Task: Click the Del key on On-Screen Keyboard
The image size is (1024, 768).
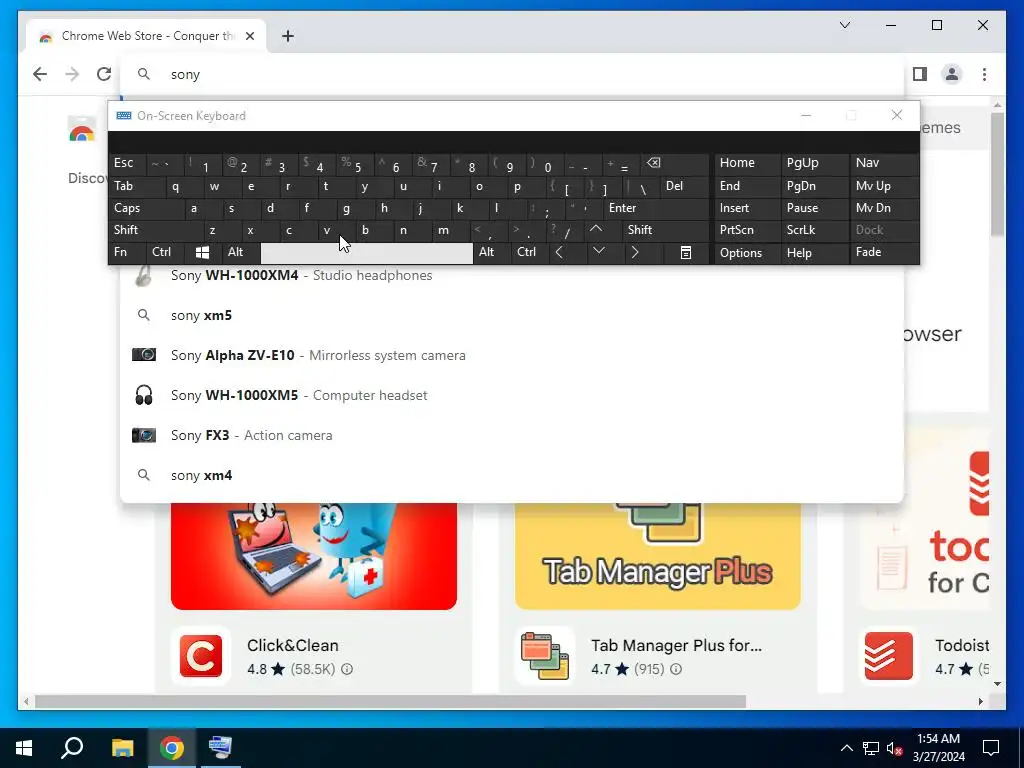Action: pyautogui.click(x=685, y=186)
